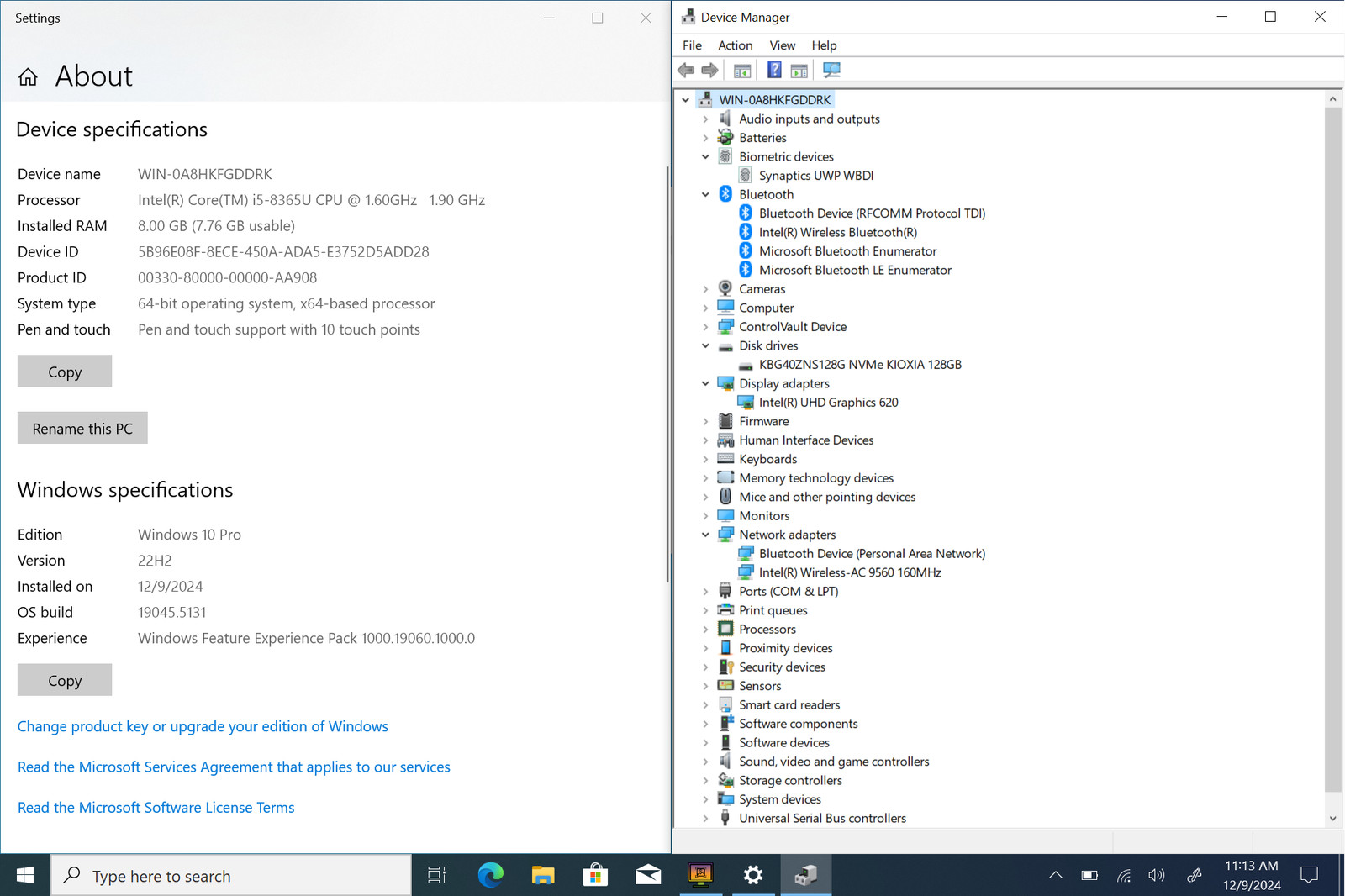
Task: Open the File menu in Device Manager
Action: 693,45
